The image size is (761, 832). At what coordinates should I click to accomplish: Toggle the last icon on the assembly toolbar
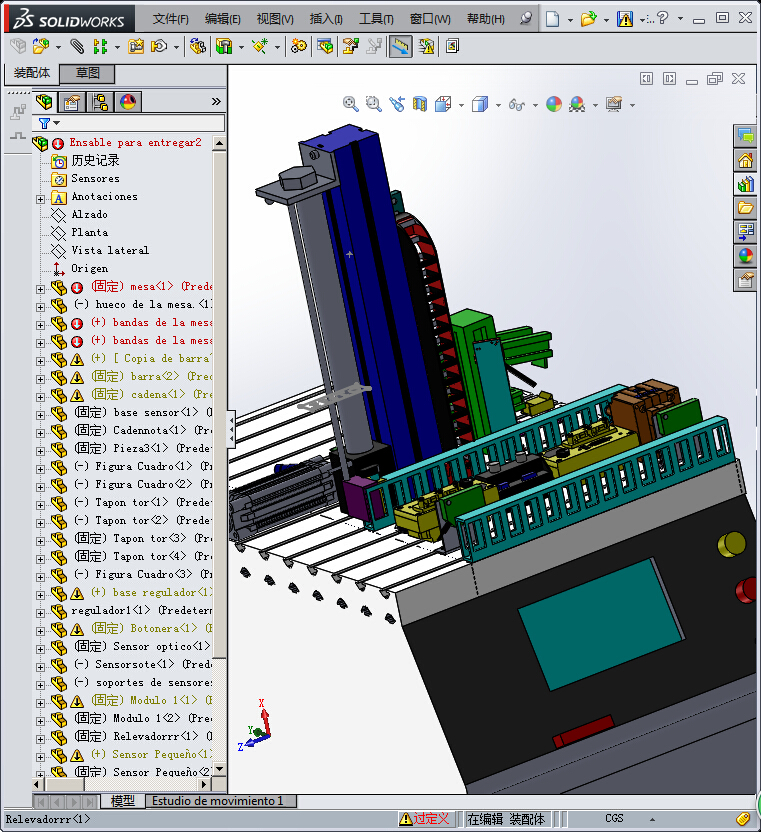click(452, 47)
